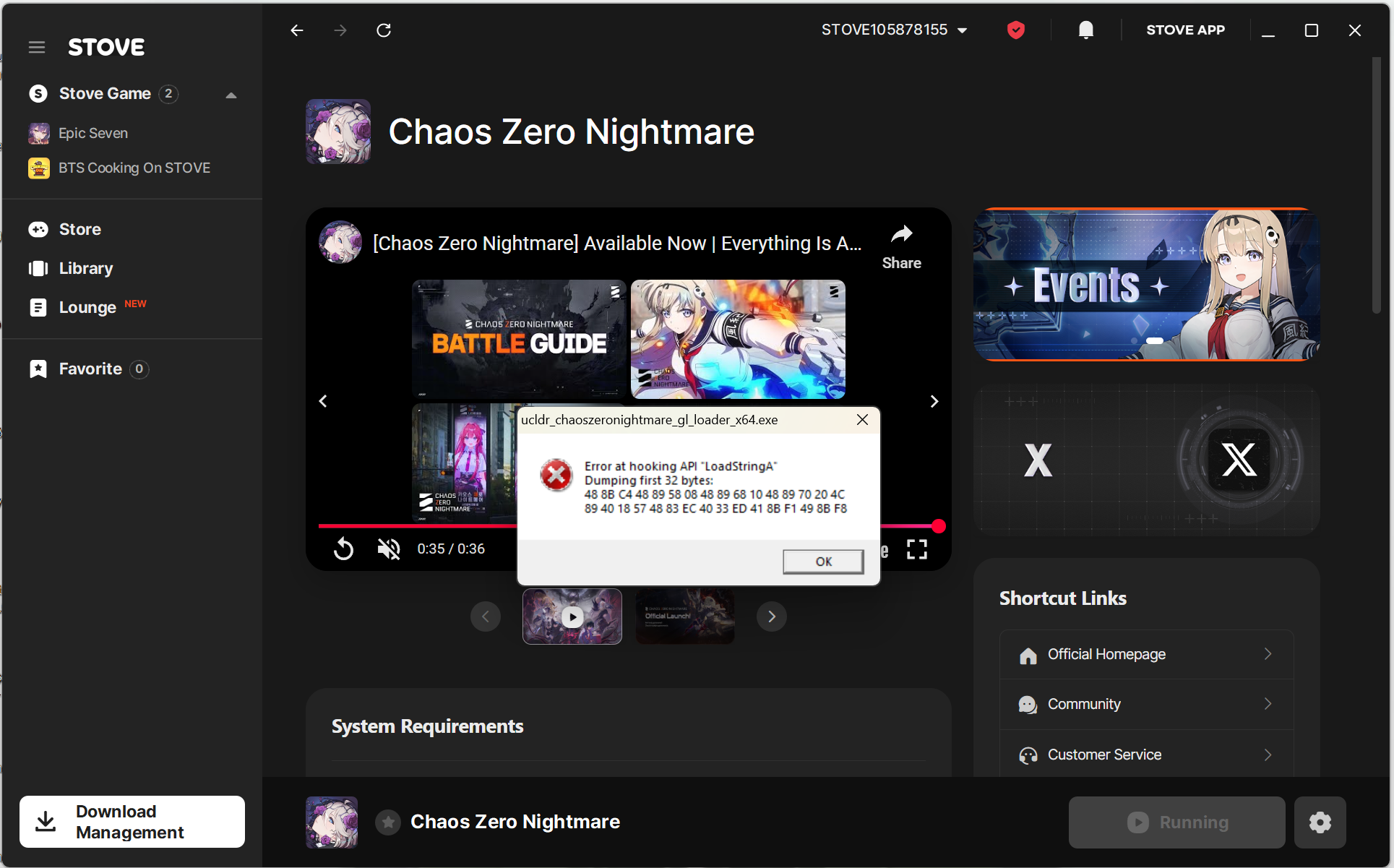Click the notification bell icon
Image resolution: width=1394 pixels, height=868 pixels.
click(x=1085, y=30)
